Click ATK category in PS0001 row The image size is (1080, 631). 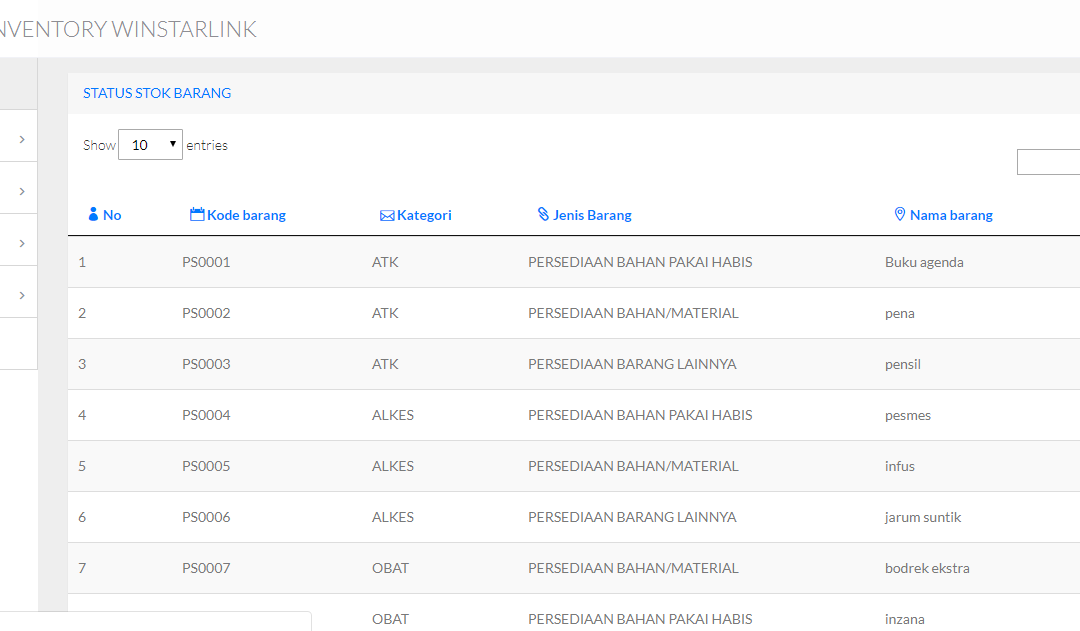(385, 262)
